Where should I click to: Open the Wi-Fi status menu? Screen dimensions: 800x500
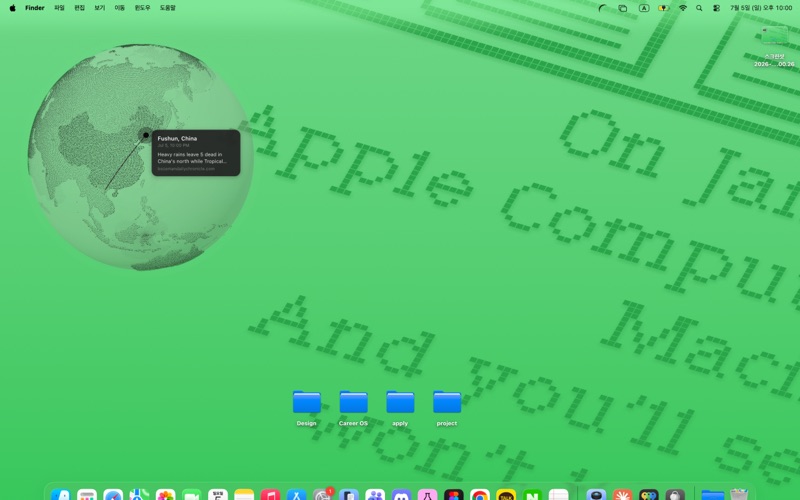tap(683, 8)
